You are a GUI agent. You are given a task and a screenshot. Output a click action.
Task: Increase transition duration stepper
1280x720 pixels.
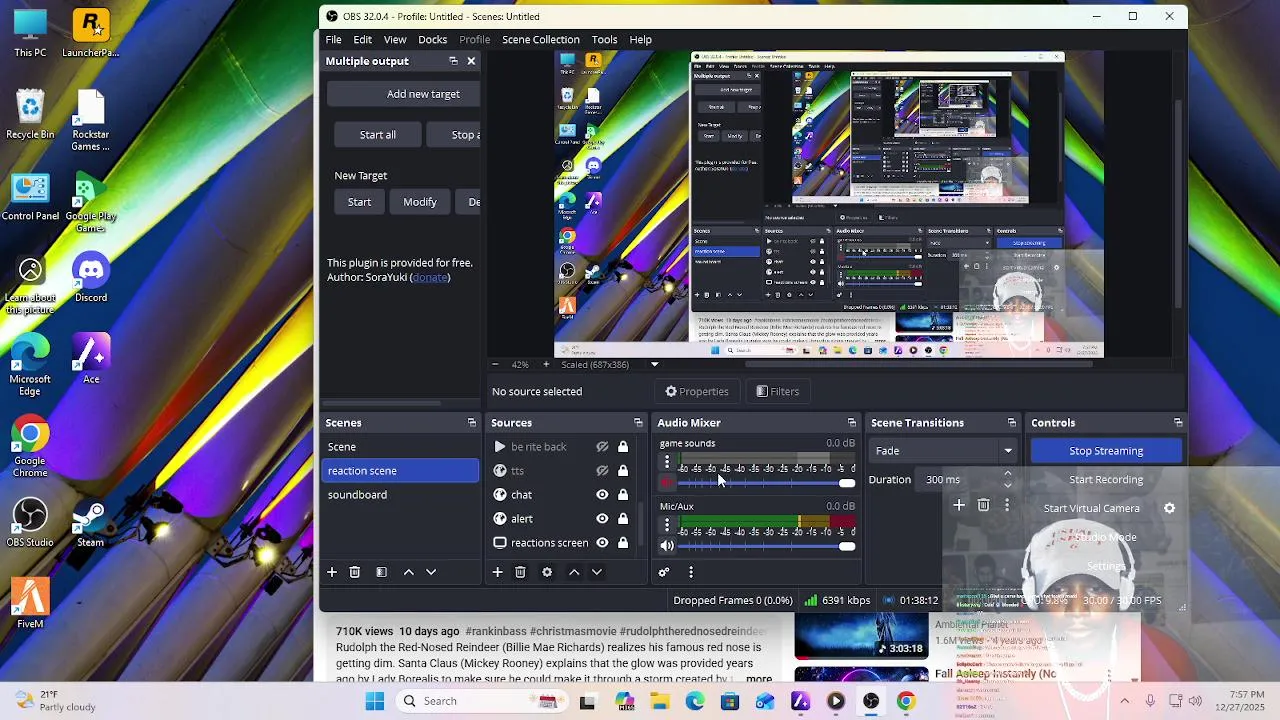click(x=1007, y=474)
